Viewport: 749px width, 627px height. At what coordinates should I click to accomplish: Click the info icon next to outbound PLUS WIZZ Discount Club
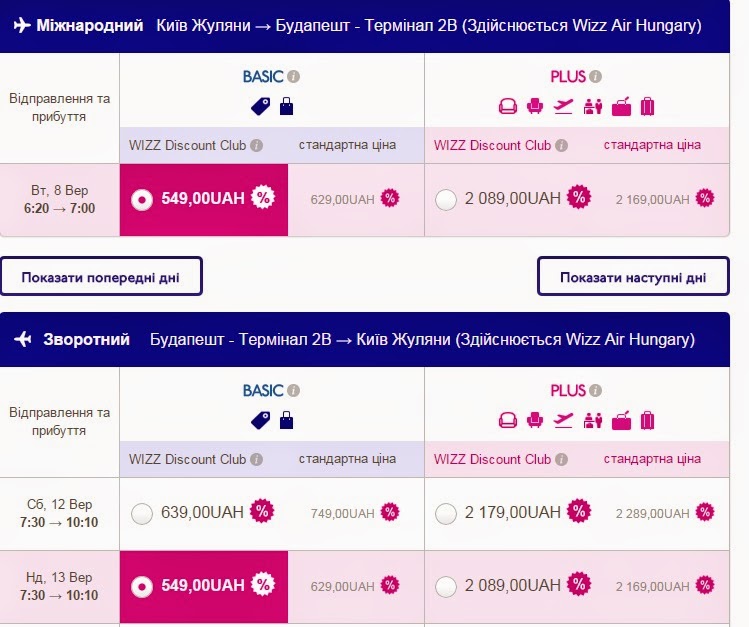tap(561, 145)
